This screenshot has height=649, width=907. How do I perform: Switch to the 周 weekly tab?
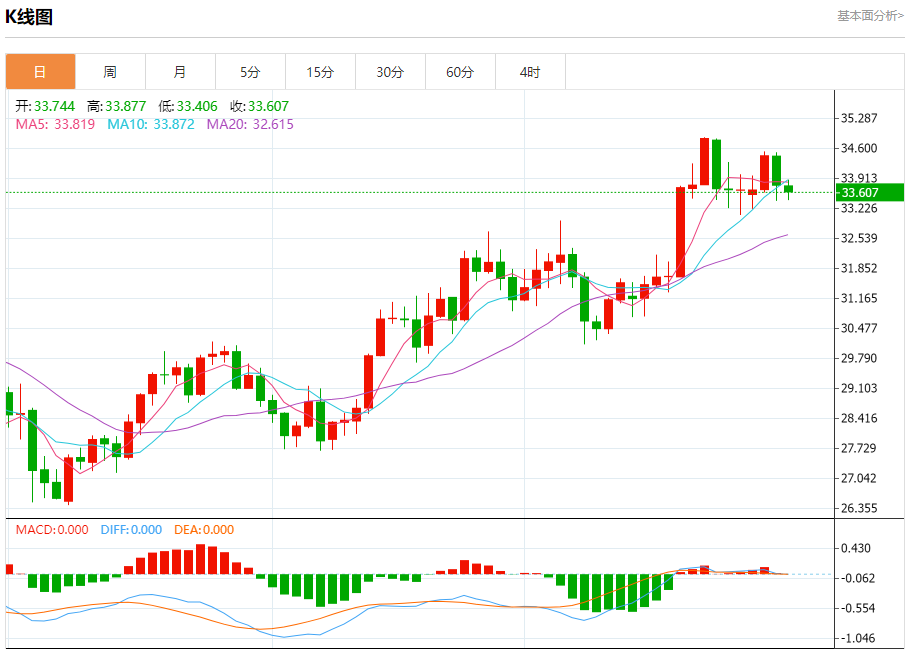pos(110,72)
